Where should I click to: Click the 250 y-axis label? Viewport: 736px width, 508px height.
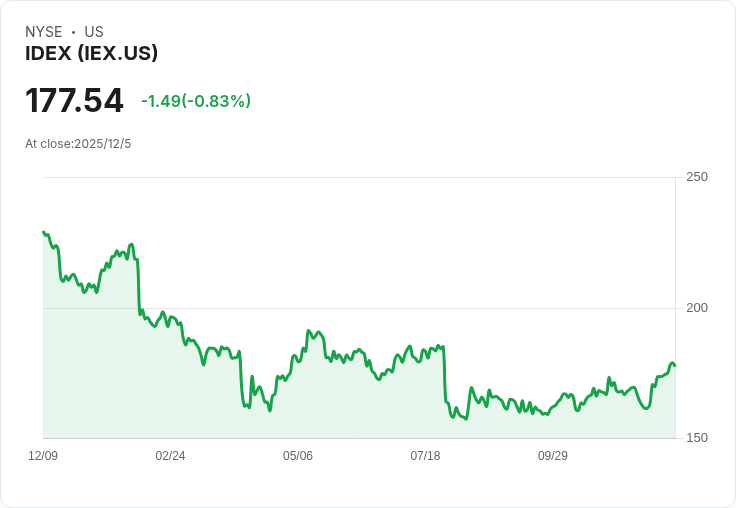pos(696,177)
